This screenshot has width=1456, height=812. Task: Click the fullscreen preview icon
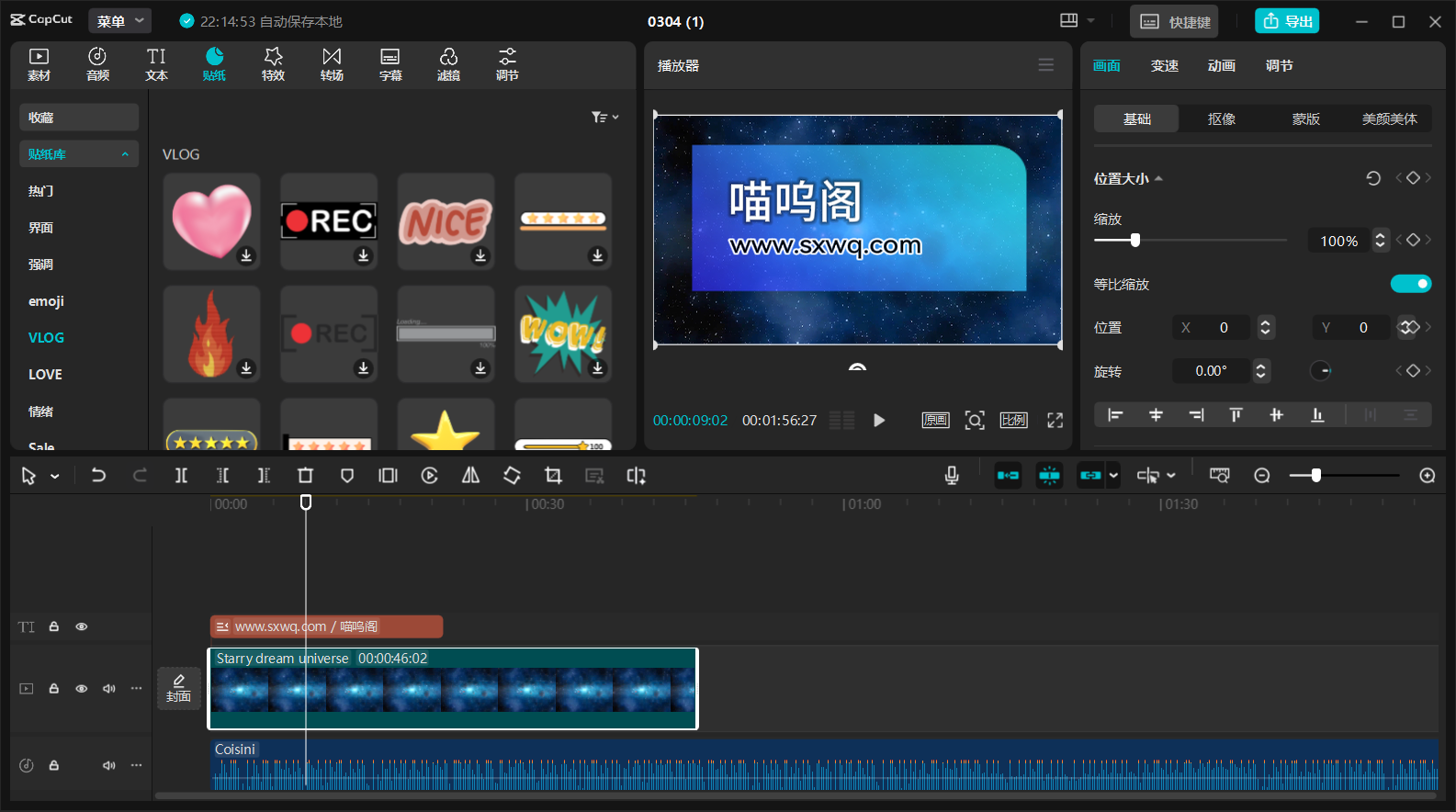tap(1055, 420)
